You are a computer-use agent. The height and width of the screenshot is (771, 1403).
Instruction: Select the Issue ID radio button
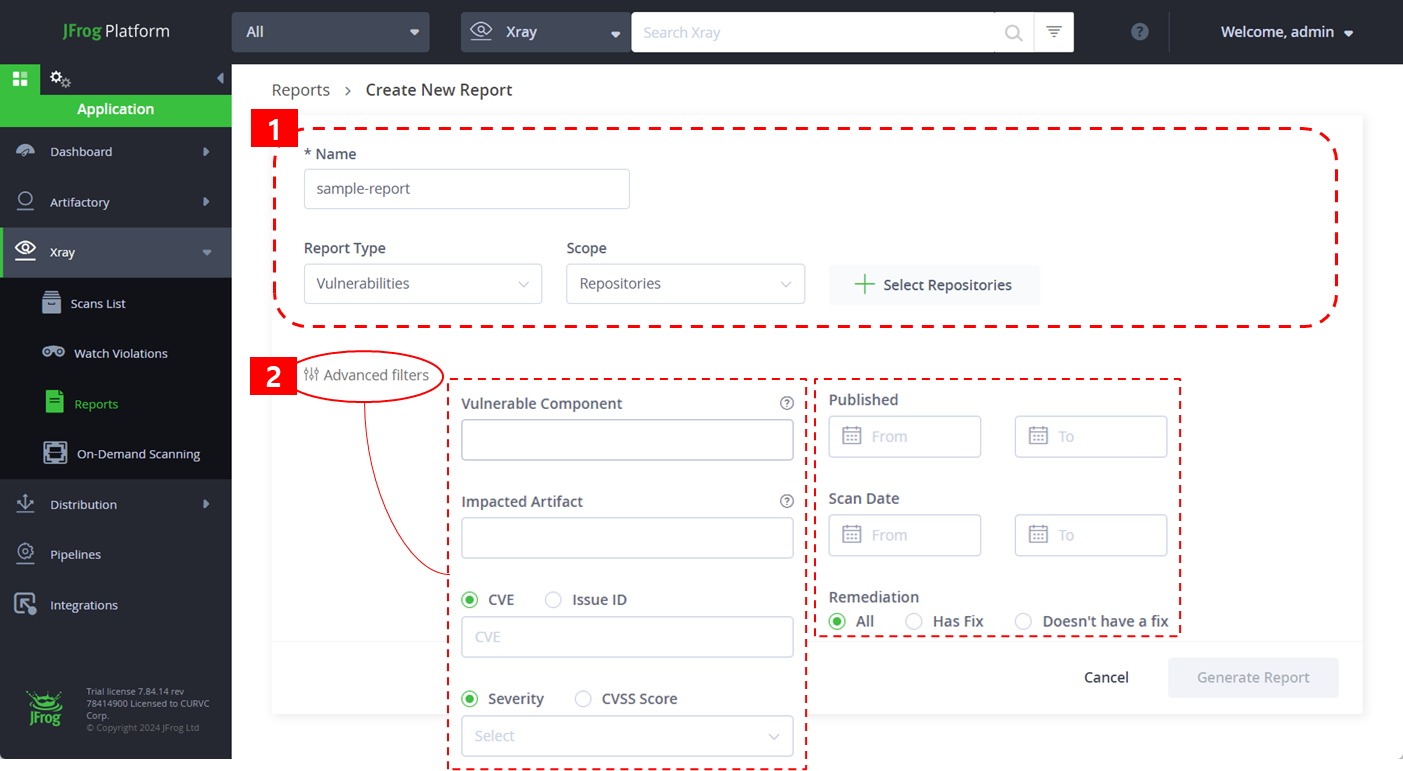pyautogui.click(x=553, y=600)
